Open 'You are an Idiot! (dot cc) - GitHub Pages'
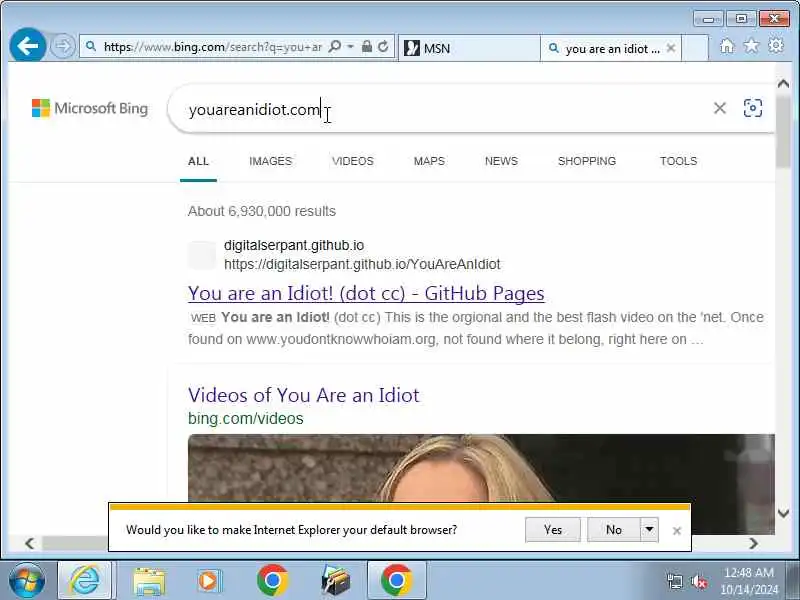The image size is (800, 600). (x=366, y=293)
